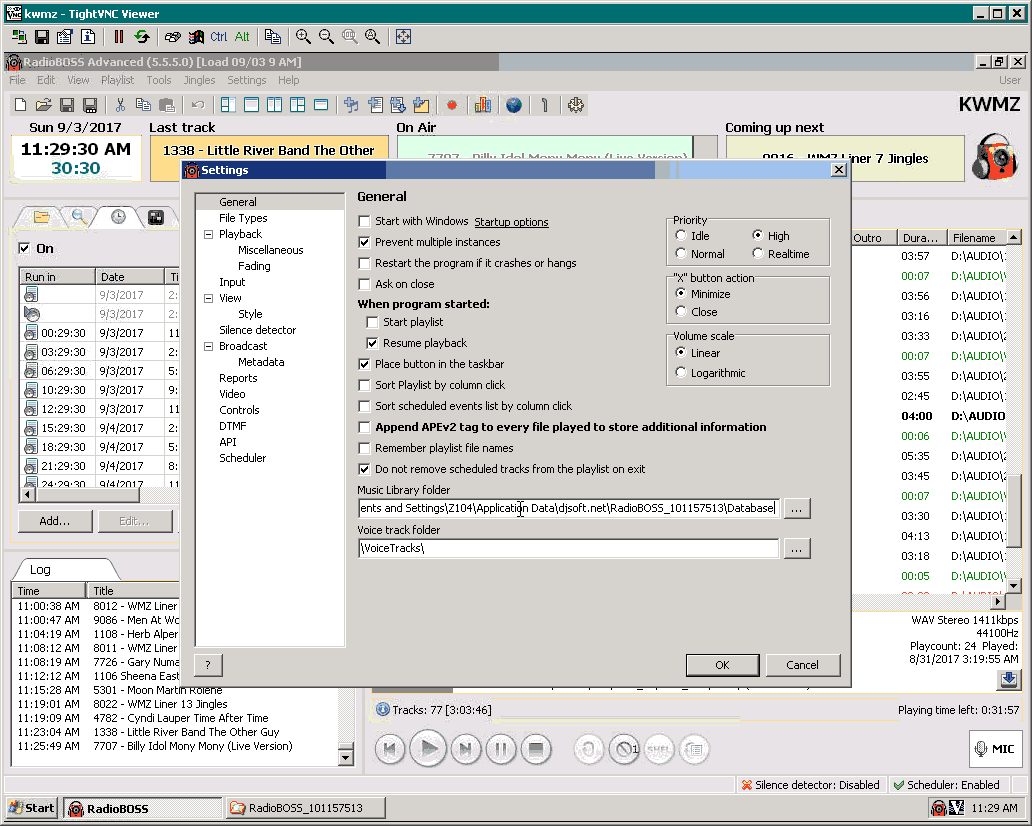Enable Start with Windows checkbox
This screenshot has height=826, width=1032.
click(364, 221)
